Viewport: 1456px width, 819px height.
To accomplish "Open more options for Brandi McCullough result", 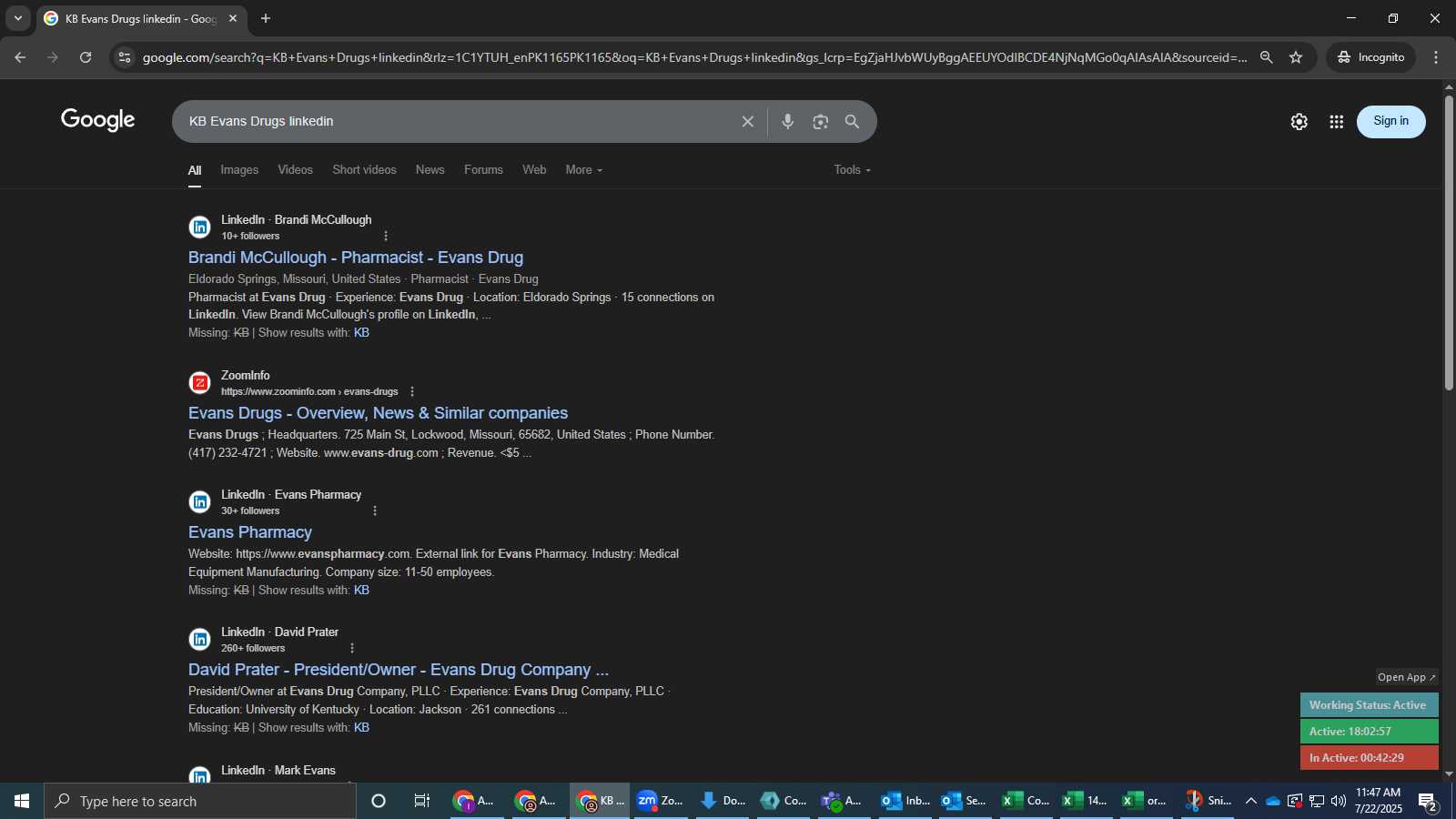I will [x=386, y=236].
